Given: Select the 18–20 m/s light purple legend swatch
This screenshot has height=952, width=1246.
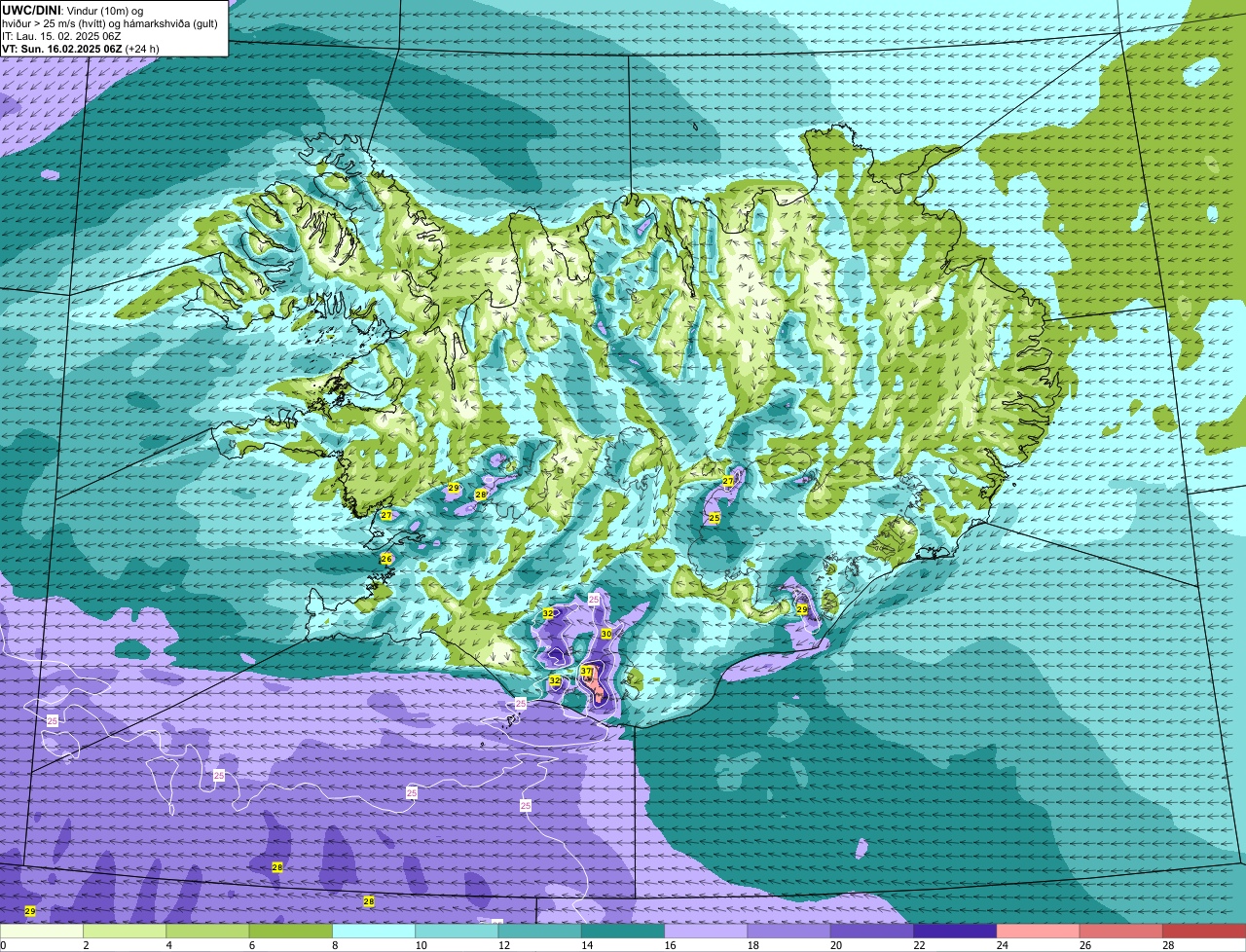Looking at the screenshot, I should (789, 932).
